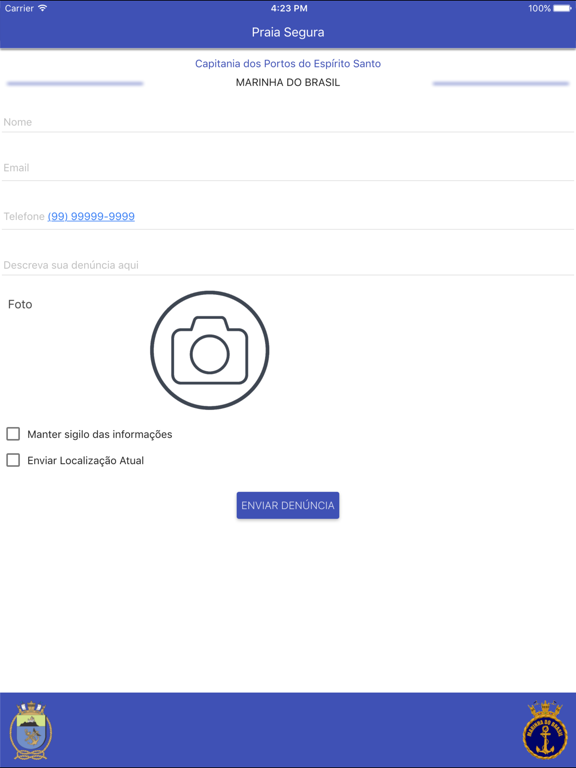
Task: Focus the Email input field
Action: [x=288, y=168]
